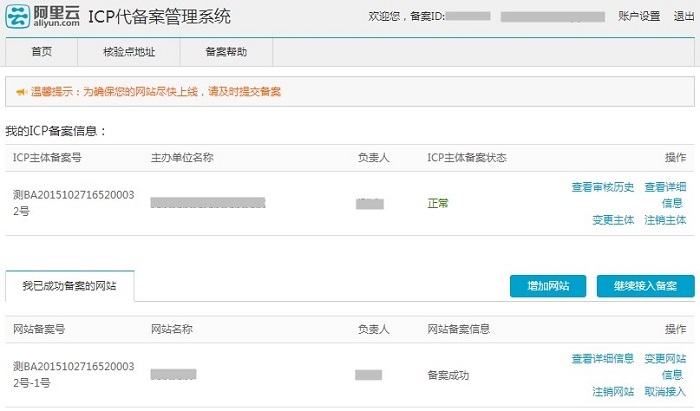Viewport: 700px width, 411px height.
Task: Open 查看详细信息 for the website
Action: (x=602, y=359)
